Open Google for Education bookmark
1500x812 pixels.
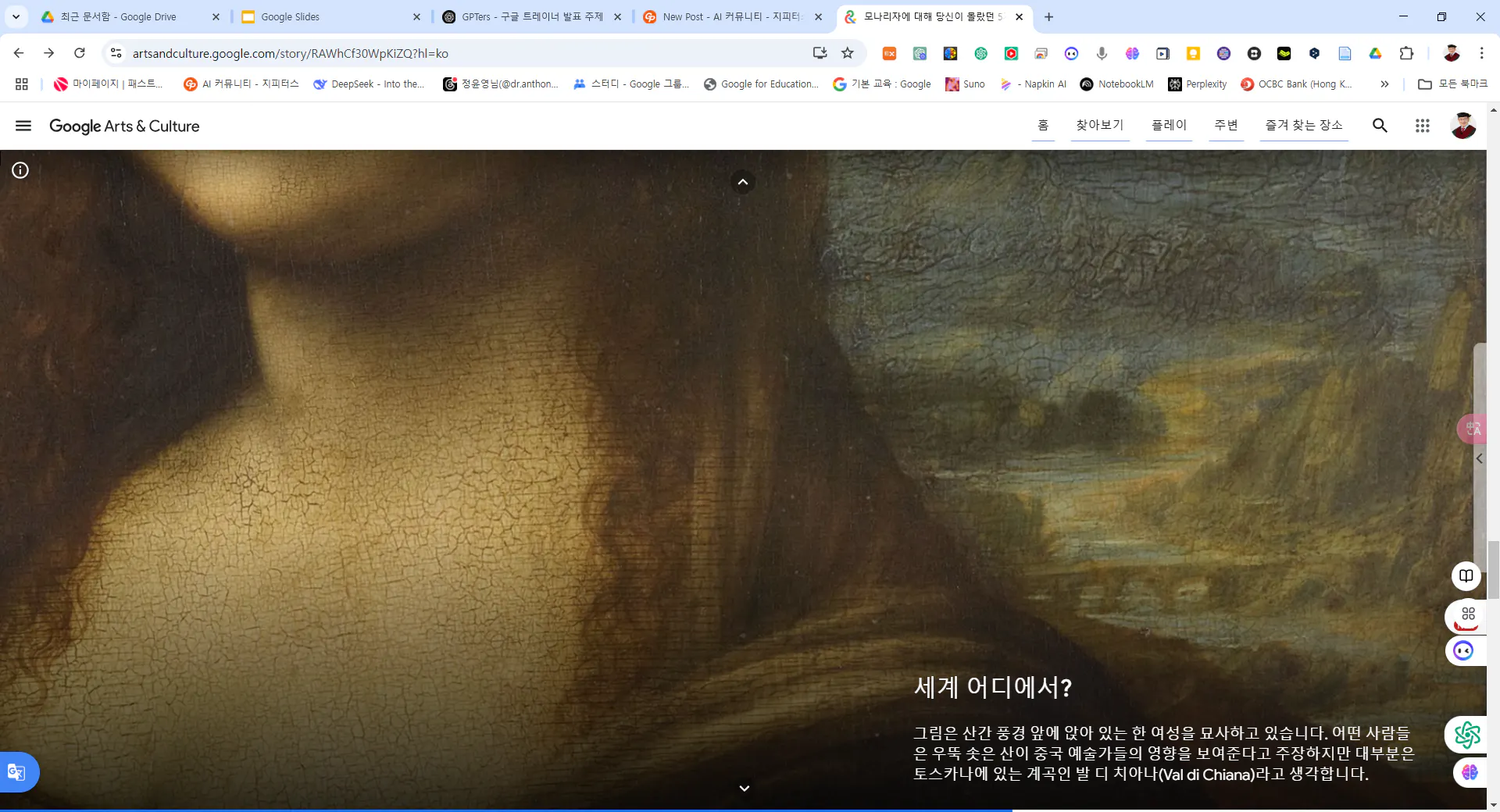coord(762,84)
